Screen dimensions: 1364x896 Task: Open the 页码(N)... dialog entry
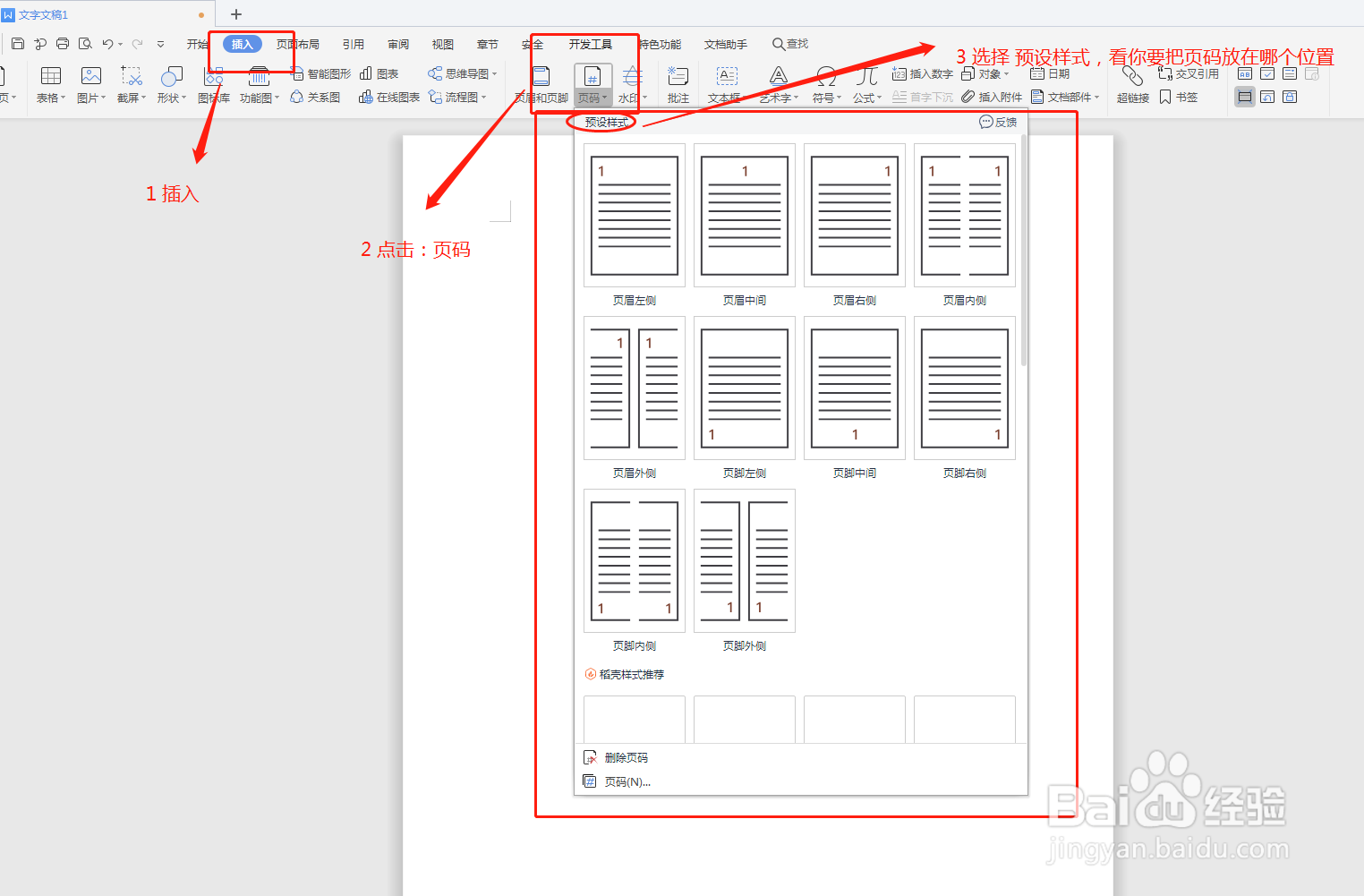coord(617,781)
